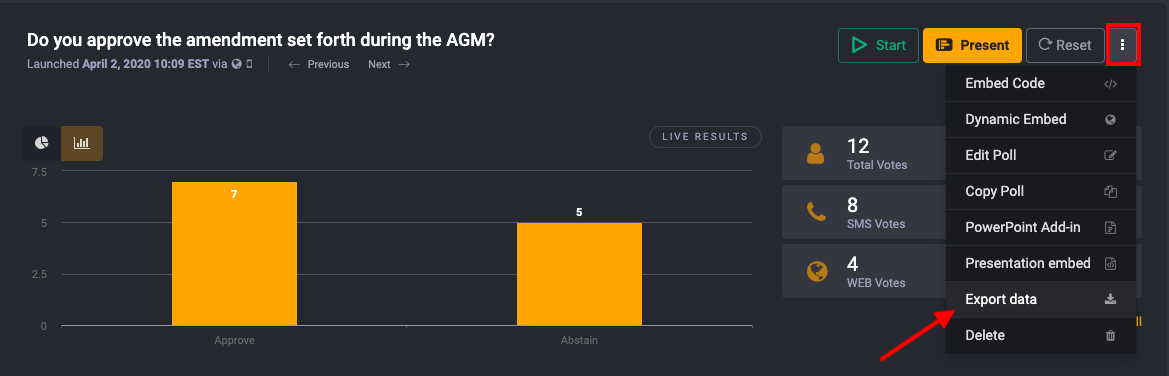Click the Embed Code angle-brackets icon

pos(1110,84)
